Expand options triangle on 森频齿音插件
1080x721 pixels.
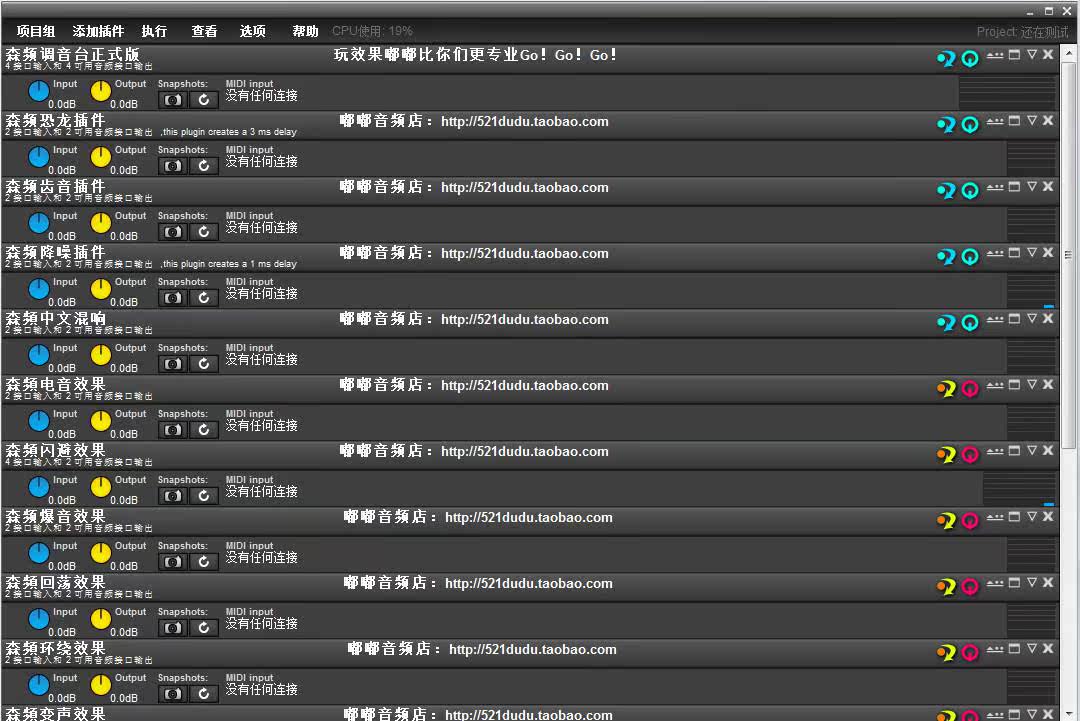(1031, 187)
